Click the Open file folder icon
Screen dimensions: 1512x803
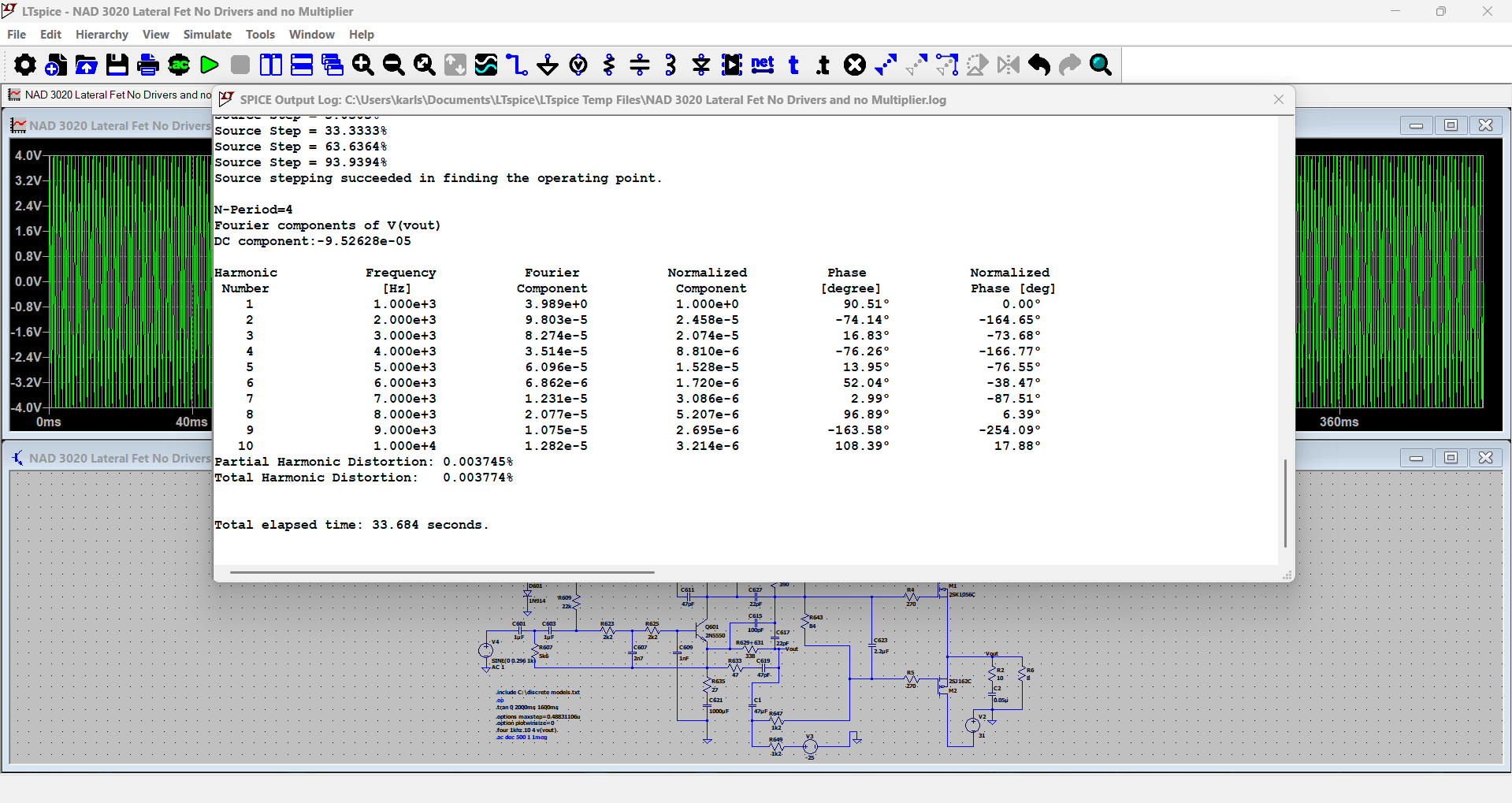(x=86, y=65)
